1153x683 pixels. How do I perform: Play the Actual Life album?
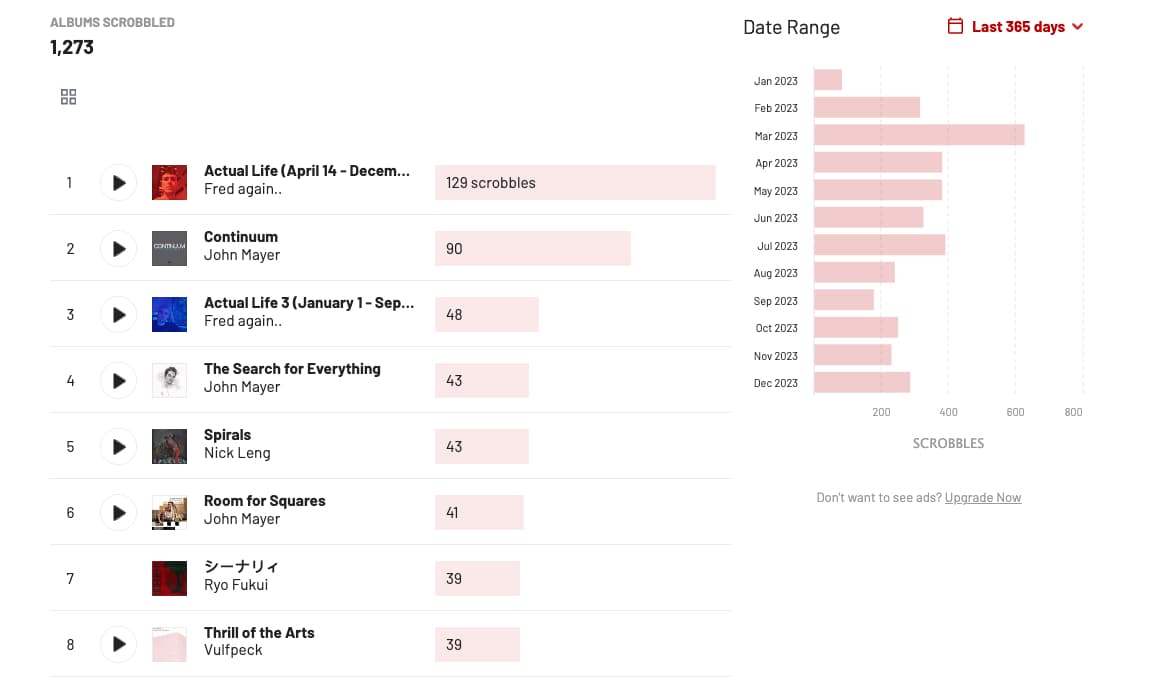tap(118, 182)
